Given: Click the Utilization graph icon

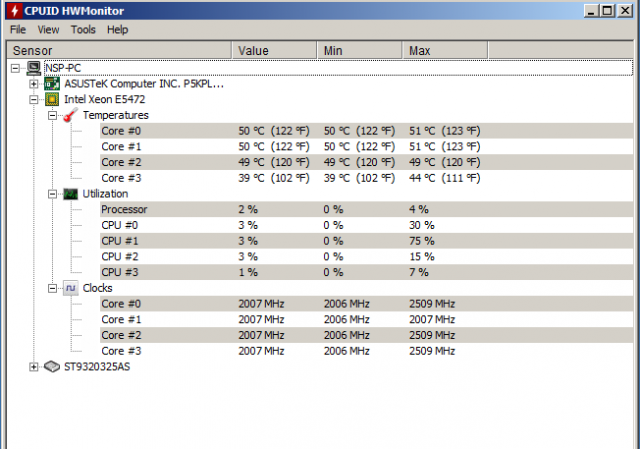Looking at the screenshot, I should [x=70, y=193].
